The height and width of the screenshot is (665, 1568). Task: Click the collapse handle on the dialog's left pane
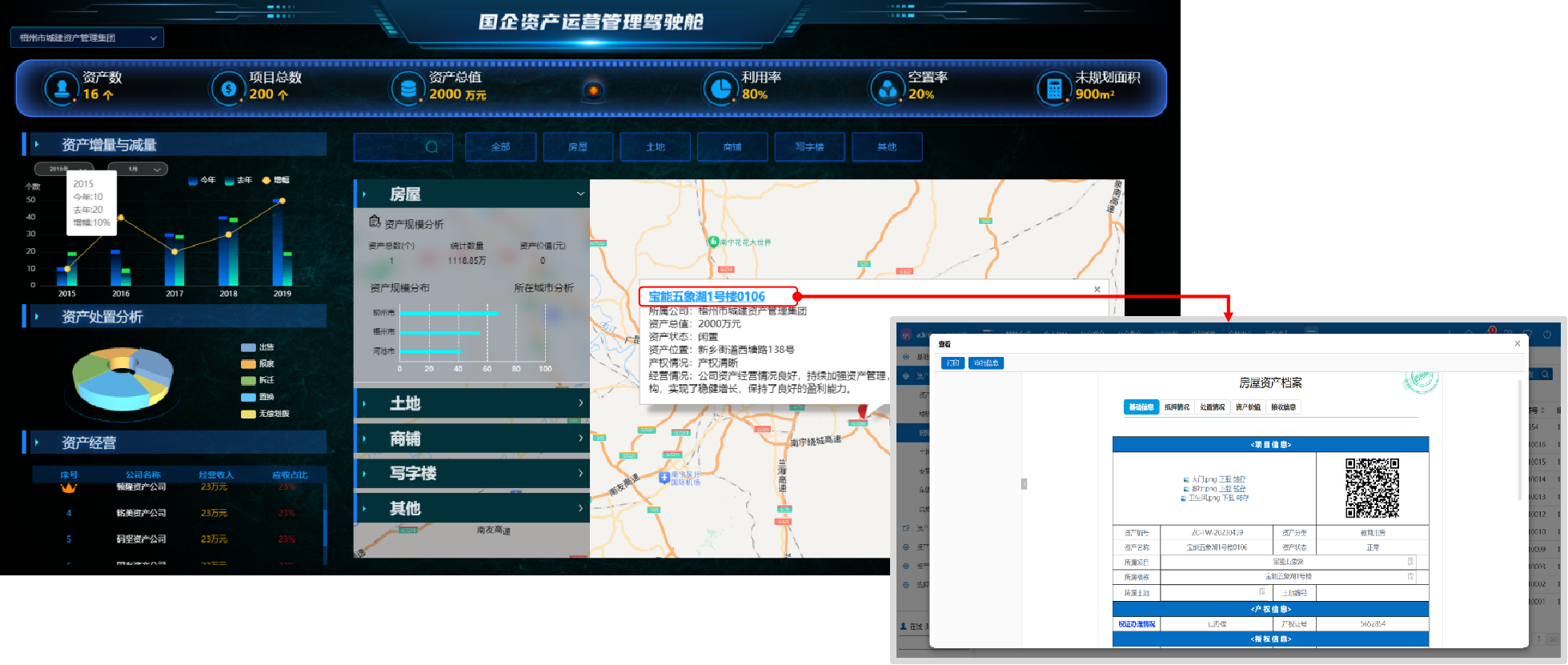1024,483
